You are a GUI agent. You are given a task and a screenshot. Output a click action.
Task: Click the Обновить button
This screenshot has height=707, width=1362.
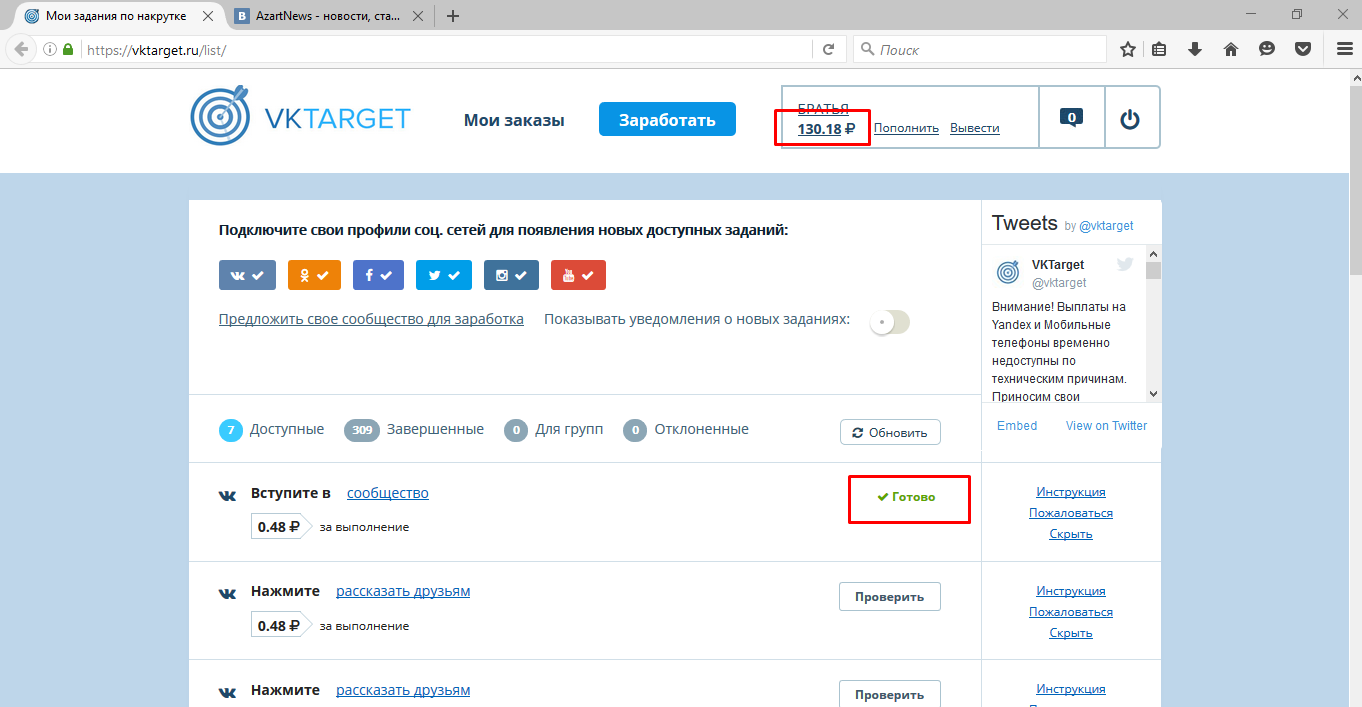click(x=890, y=433)
